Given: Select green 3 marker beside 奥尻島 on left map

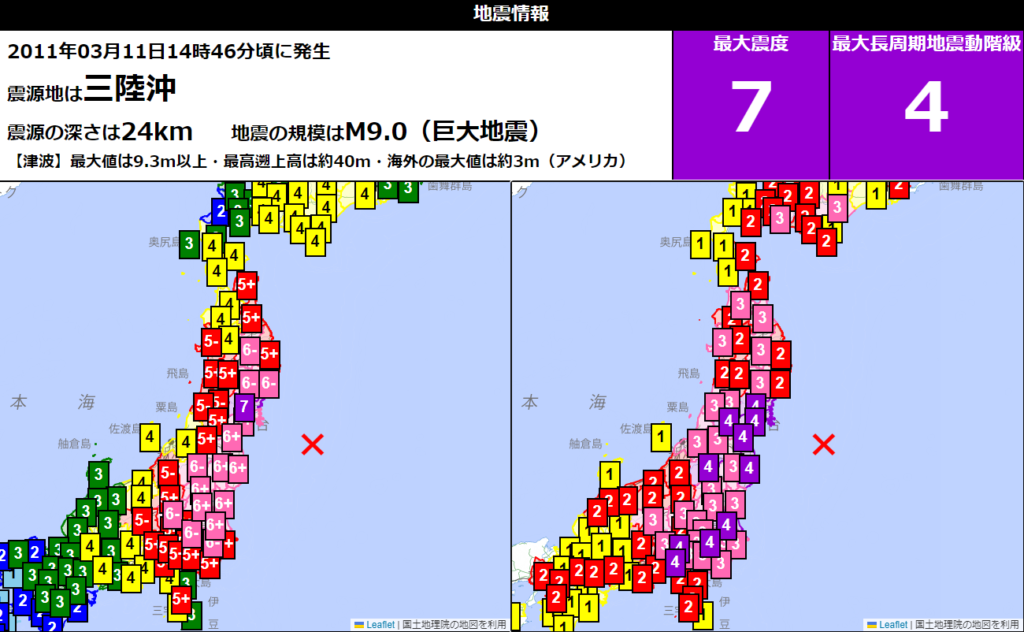Looking at the screenshot, I should tap(189, 241).
